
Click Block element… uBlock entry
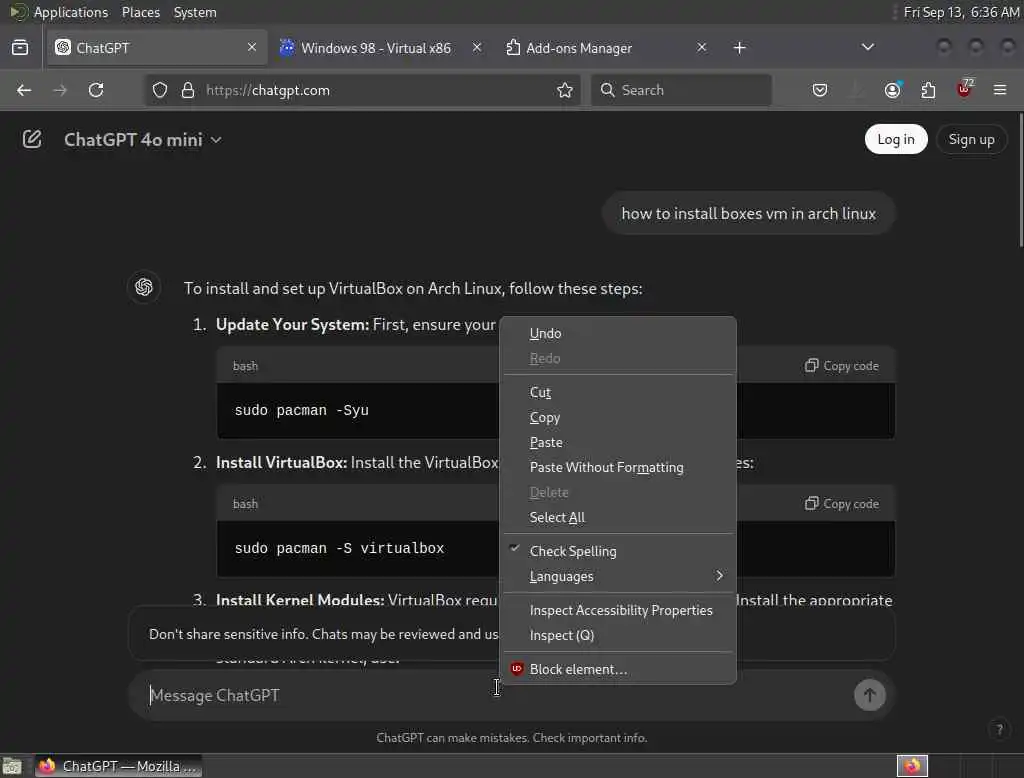(618, 669)
